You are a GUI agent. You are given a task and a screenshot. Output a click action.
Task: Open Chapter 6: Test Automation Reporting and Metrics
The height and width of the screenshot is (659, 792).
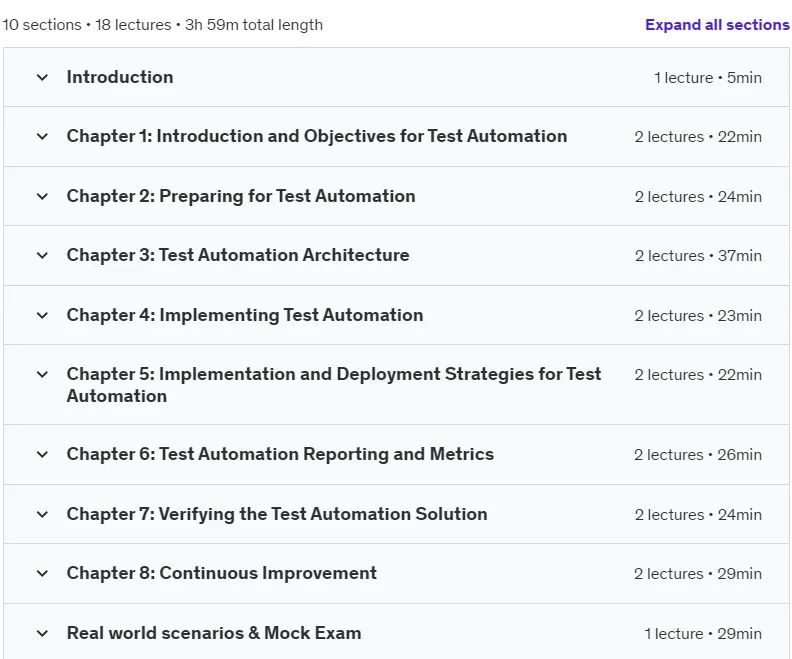(x=280, y=454)
